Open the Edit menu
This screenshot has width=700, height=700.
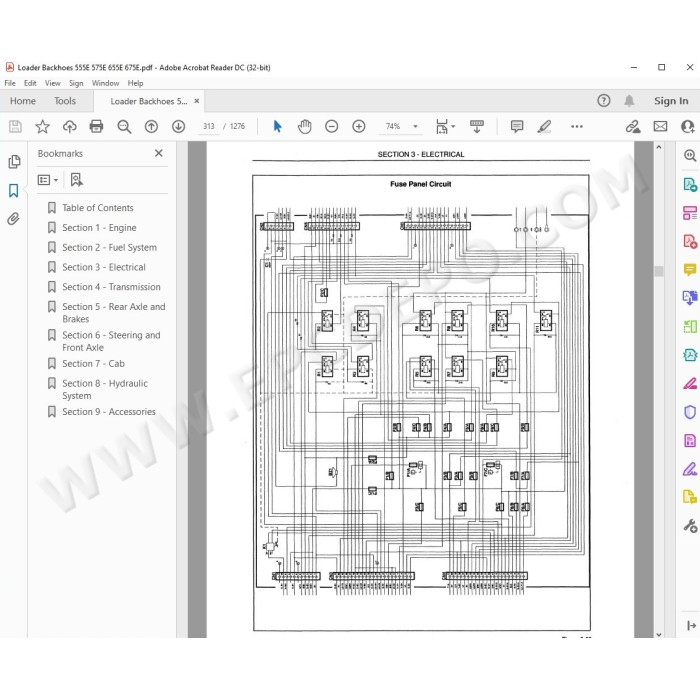click(30, 83)
